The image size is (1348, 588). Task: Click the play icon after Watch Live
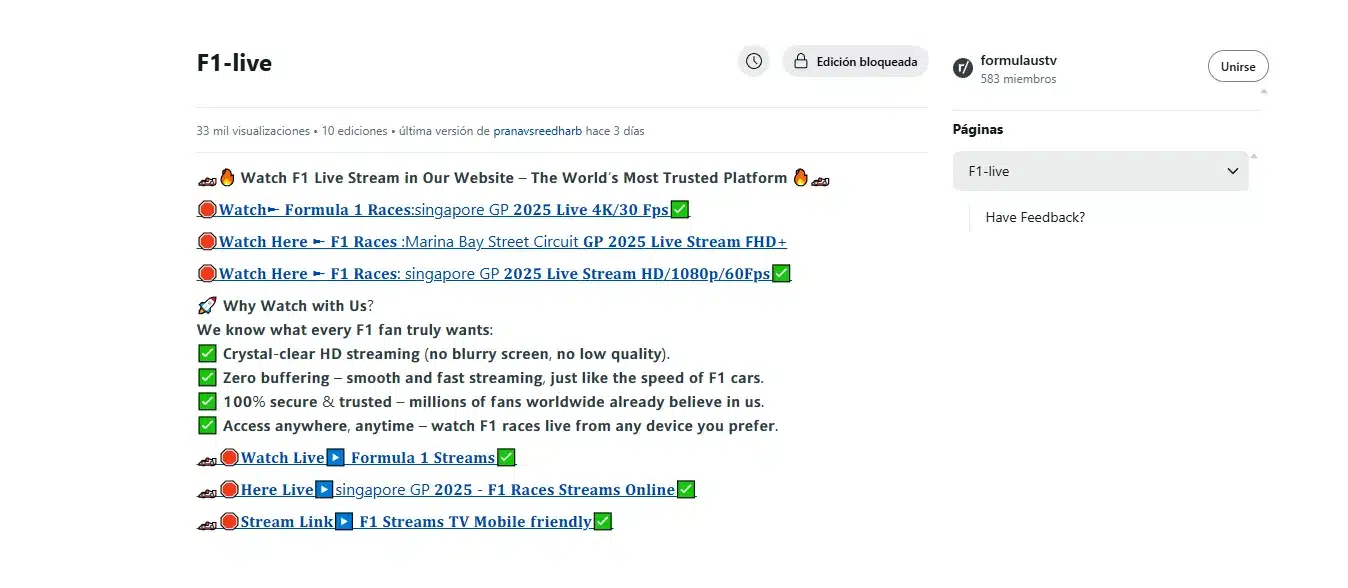(x=336, y=458)
